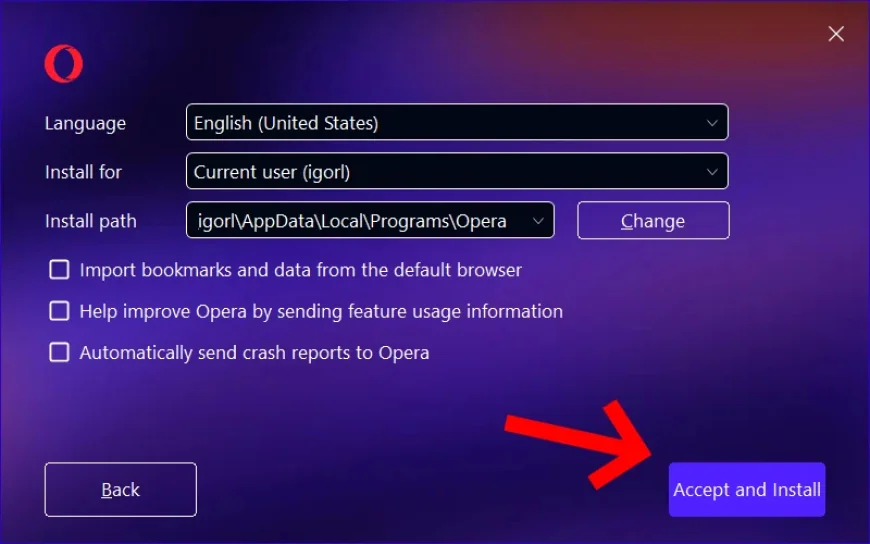Open the Install path dropdown arrow

538,220
